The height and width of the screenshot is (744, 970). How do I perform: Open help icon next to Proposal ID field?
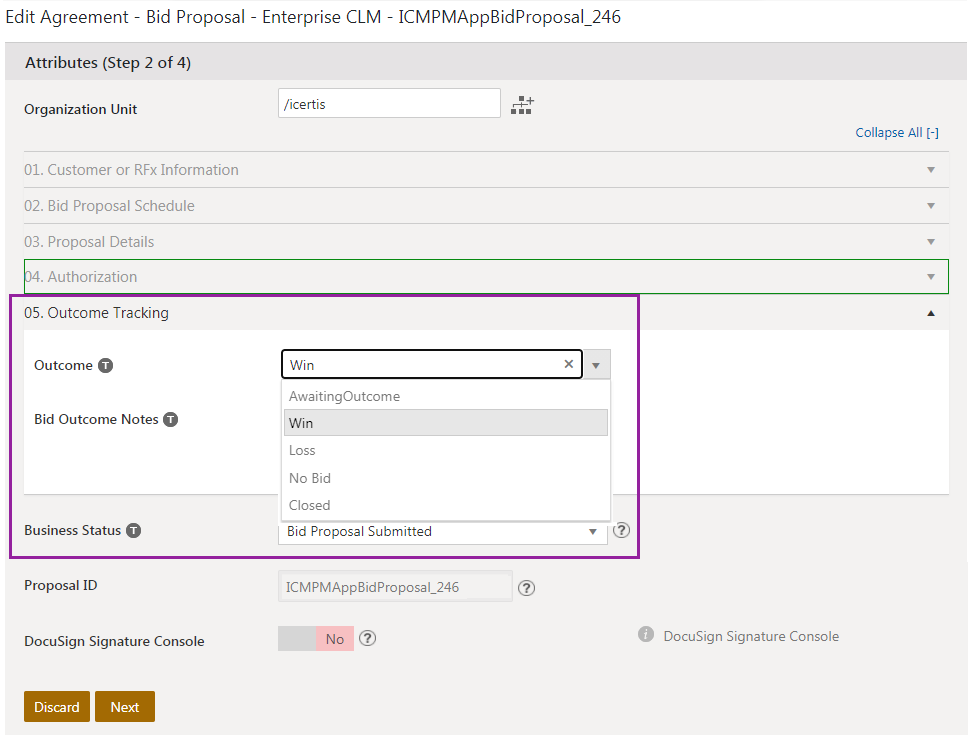coord(527,588)
